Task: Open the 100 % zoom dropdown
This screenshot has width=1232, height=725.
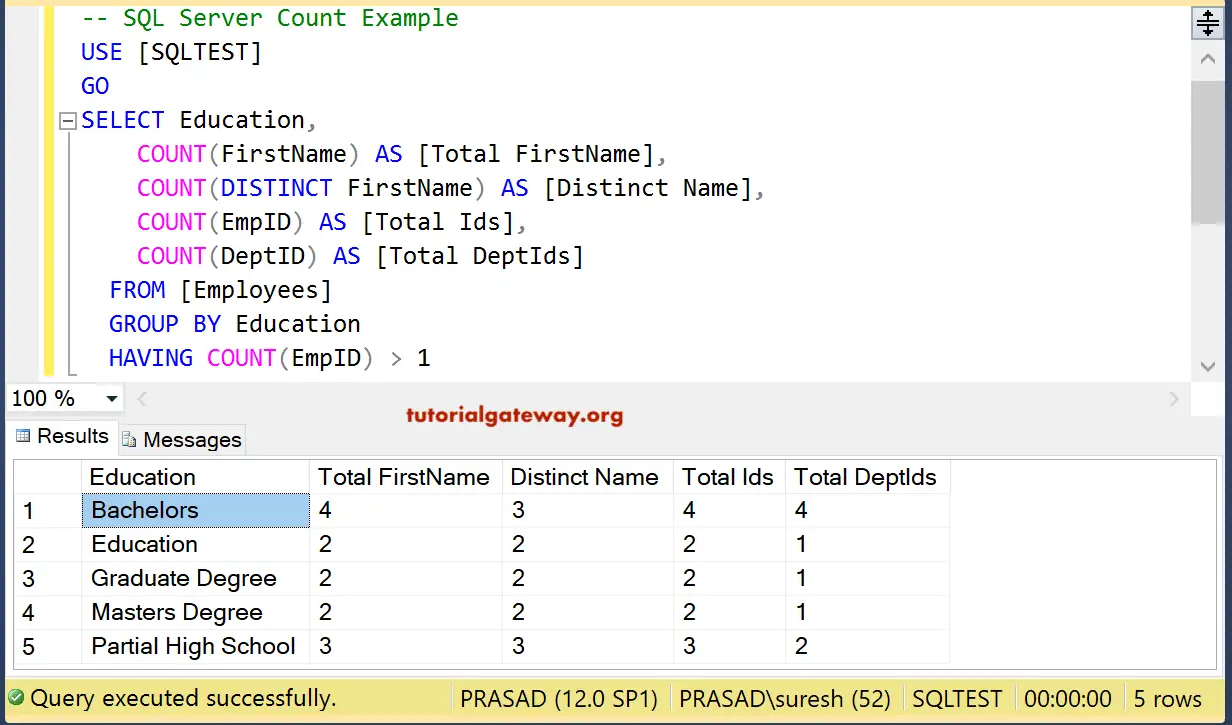Action: (x=112, y=398)
